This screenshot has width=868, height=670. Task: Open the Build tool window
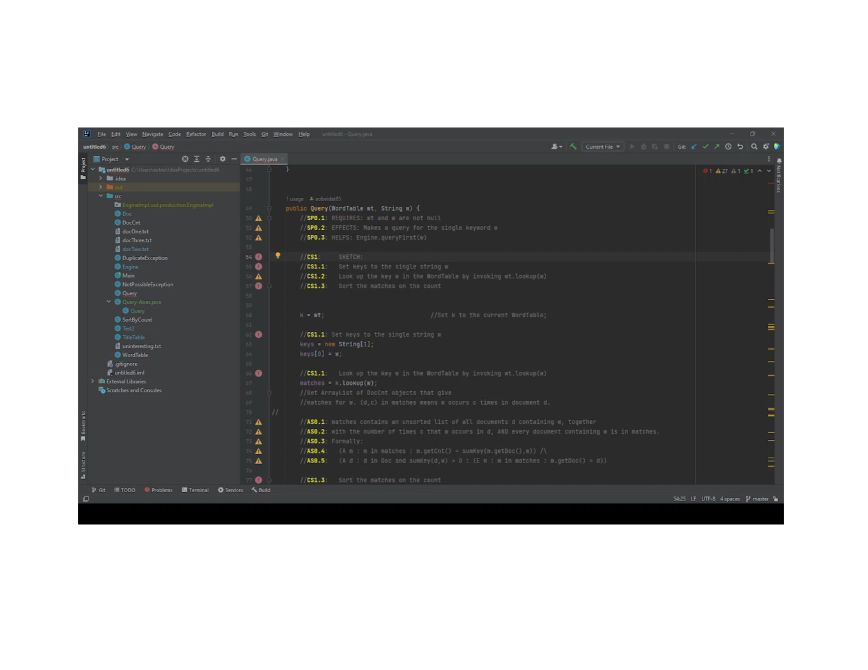261,490
